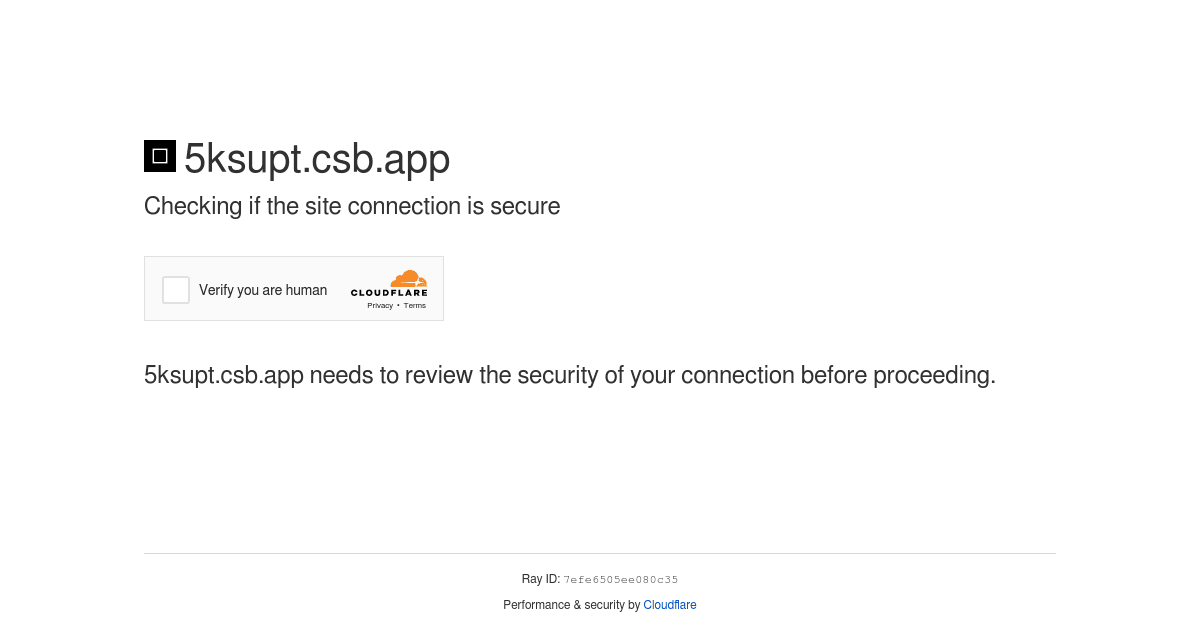Viewport: 1200px width, 630px height.
Task: Select the Ray ID value 7efe6505ee080c35
Action: [x=621, y=580]
